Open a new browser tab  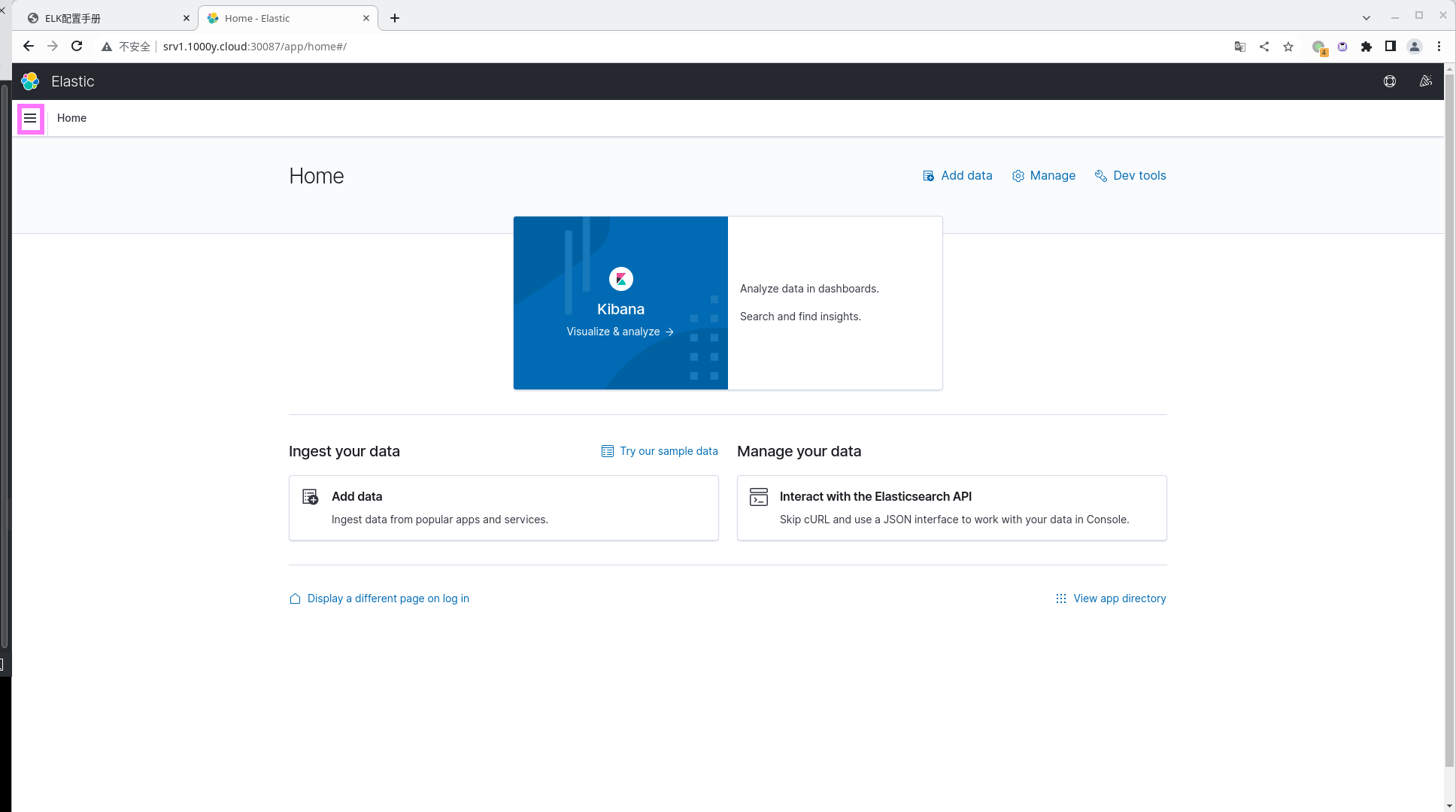(x=395, y=18)
